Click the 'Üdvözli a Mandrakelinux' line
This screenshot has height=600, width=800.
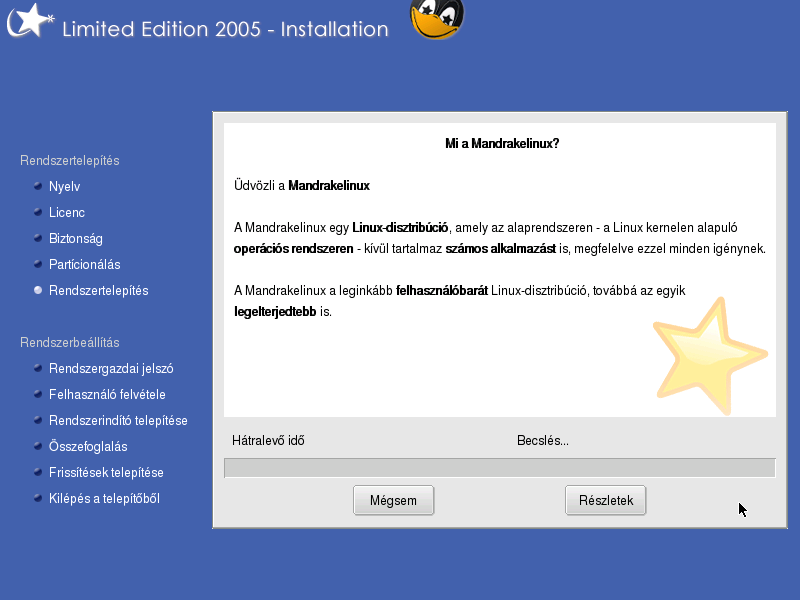click(x=302, y=186)
